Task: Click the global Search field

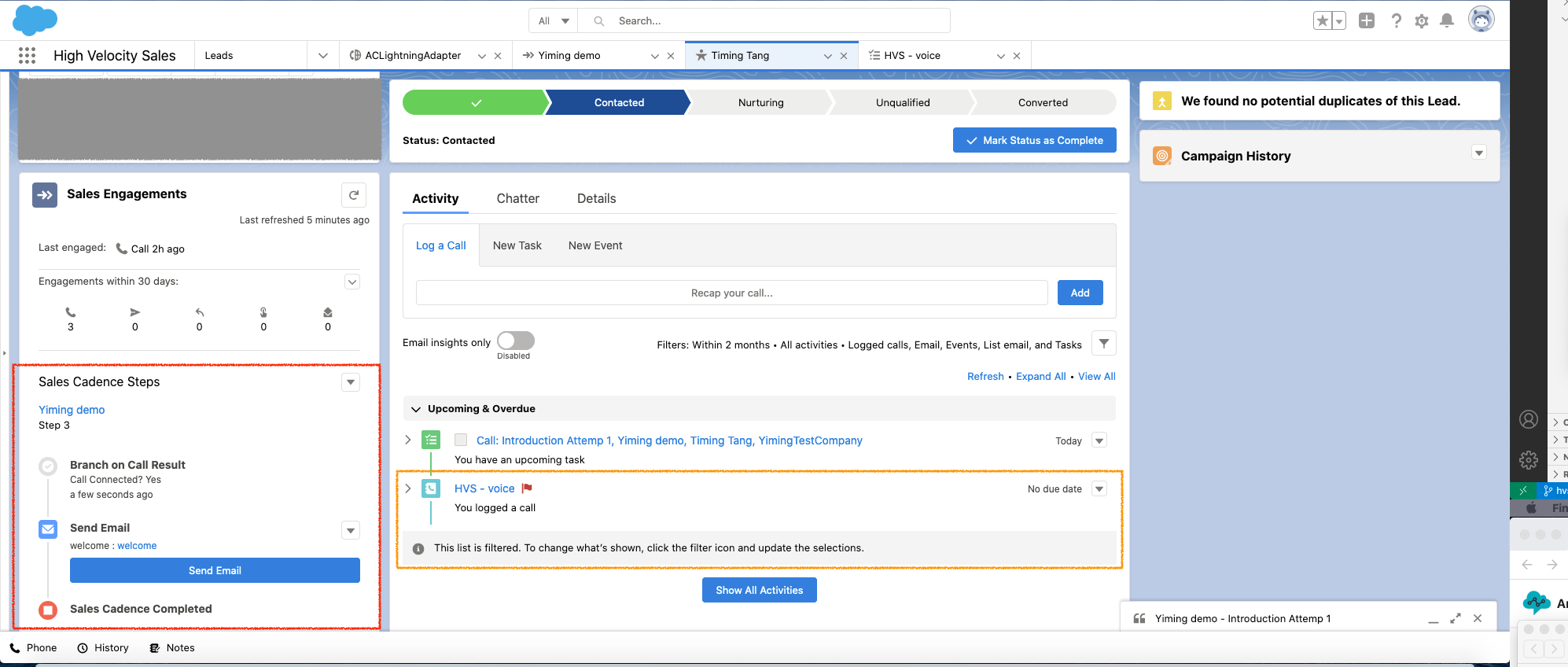Action: coord(764,20)
